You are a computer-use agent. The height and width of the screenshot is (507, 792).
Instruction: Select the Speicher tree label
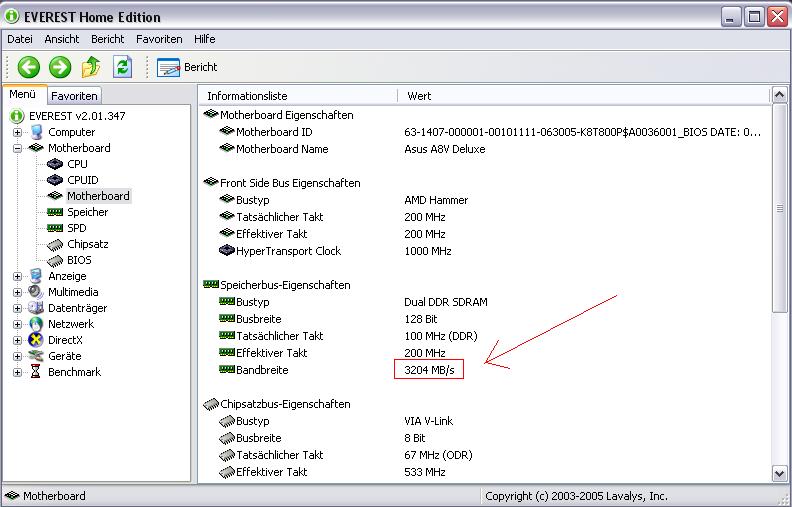pyautogui.click(x=87, y=212)
